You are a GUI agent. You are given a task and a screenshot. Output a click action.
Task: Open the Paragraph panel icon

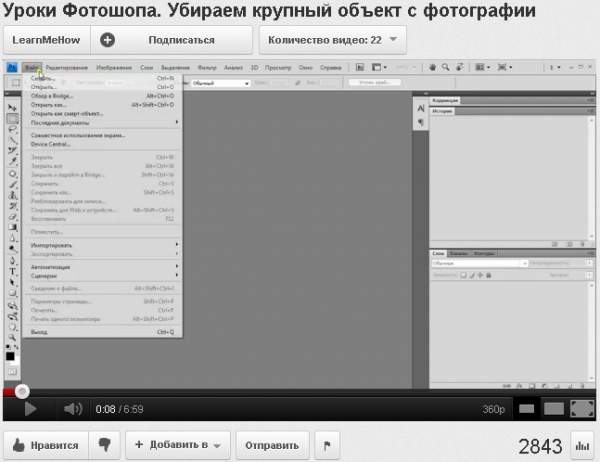421,122
